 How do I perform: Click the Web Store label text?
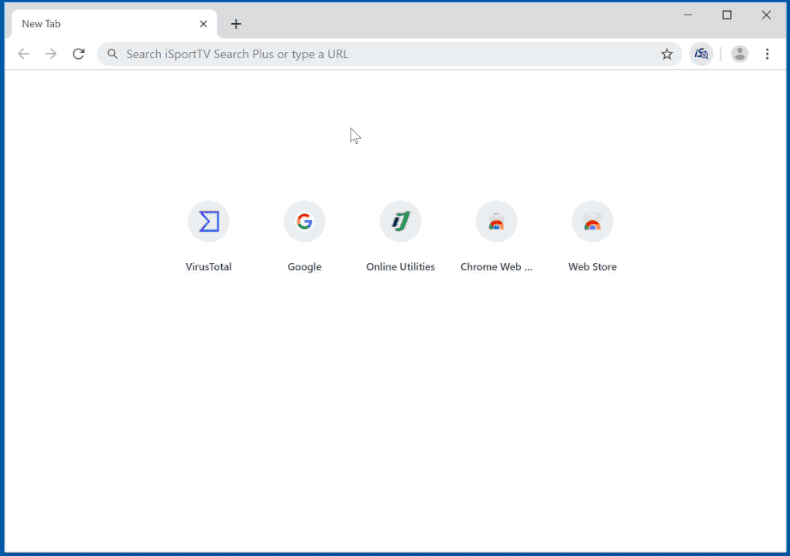point(592,267)
